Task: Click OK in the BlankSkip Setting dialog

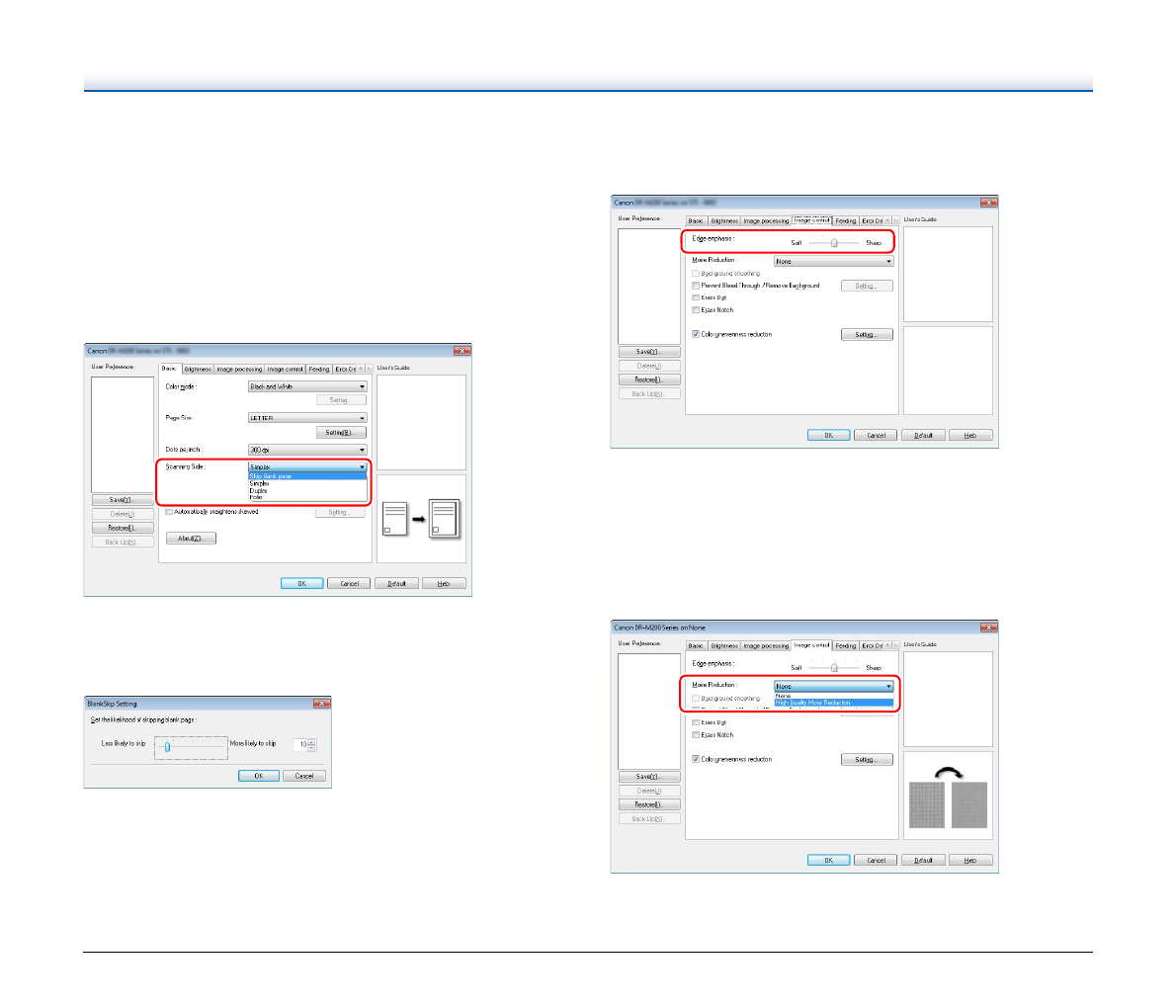Action: tap(259, 776)
